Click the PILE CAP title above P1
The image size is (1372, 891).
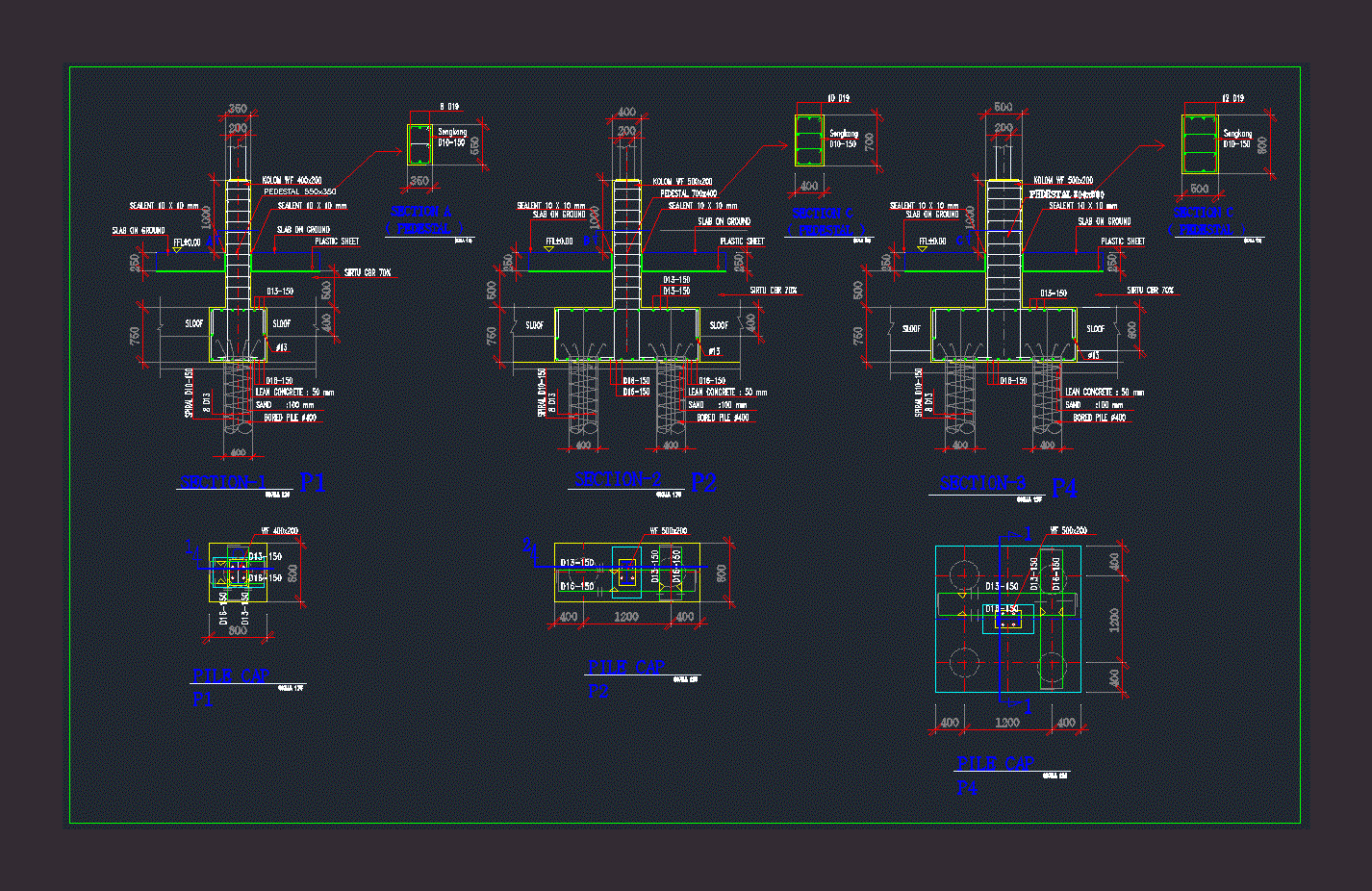(232, 675)
